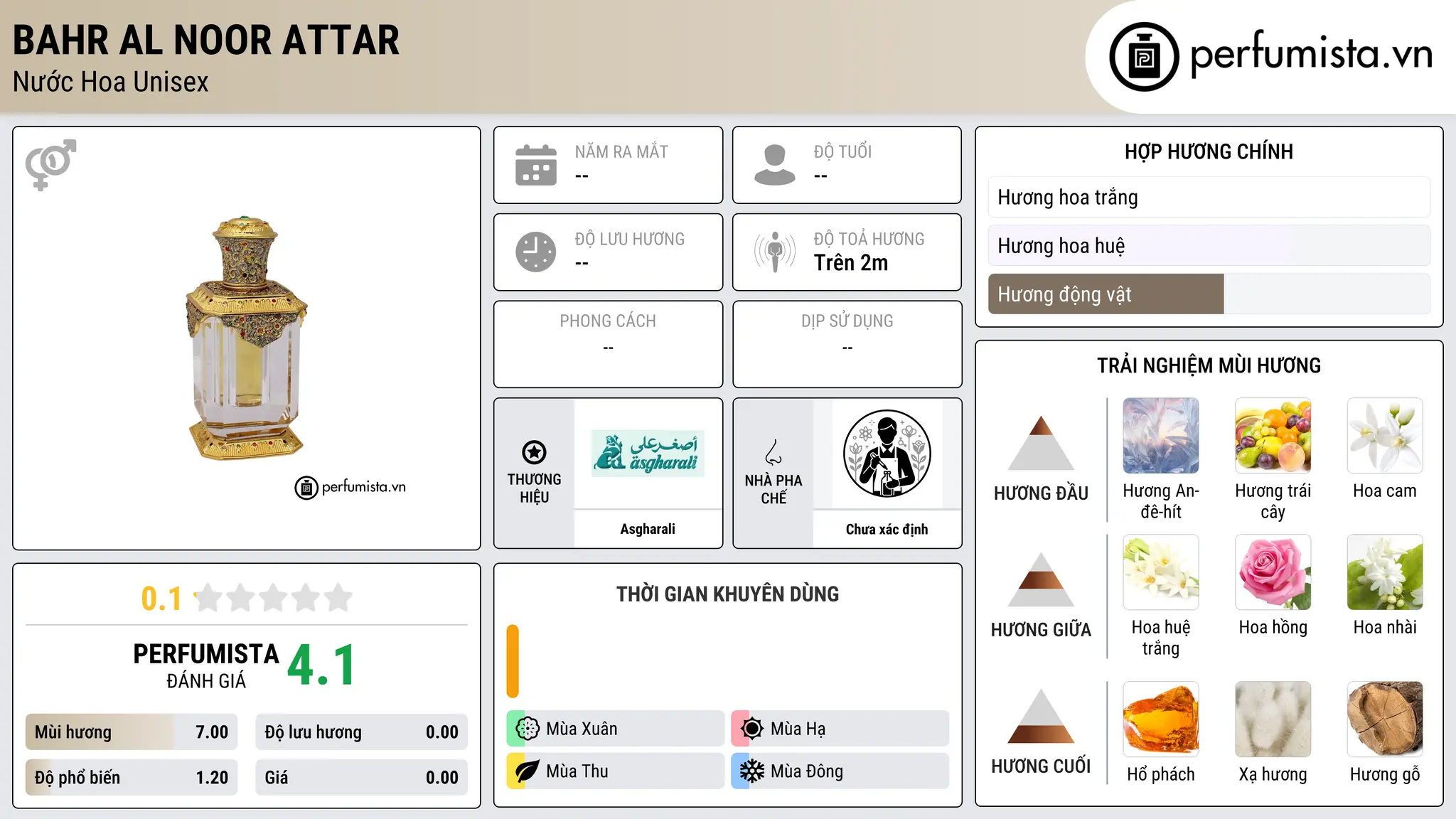Open the Asgharali brand name link
This screenshot has width=1456, height=819.
tap(648, 529)
